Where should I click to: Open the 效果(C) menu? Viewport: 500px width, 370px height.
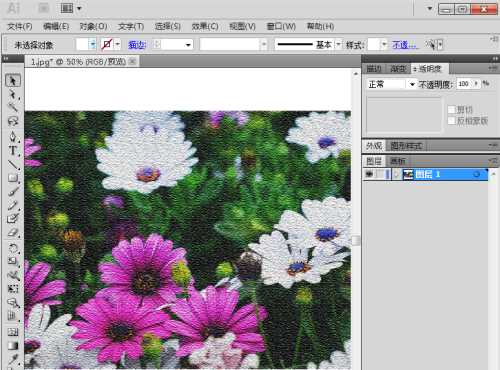click(205, 26)
